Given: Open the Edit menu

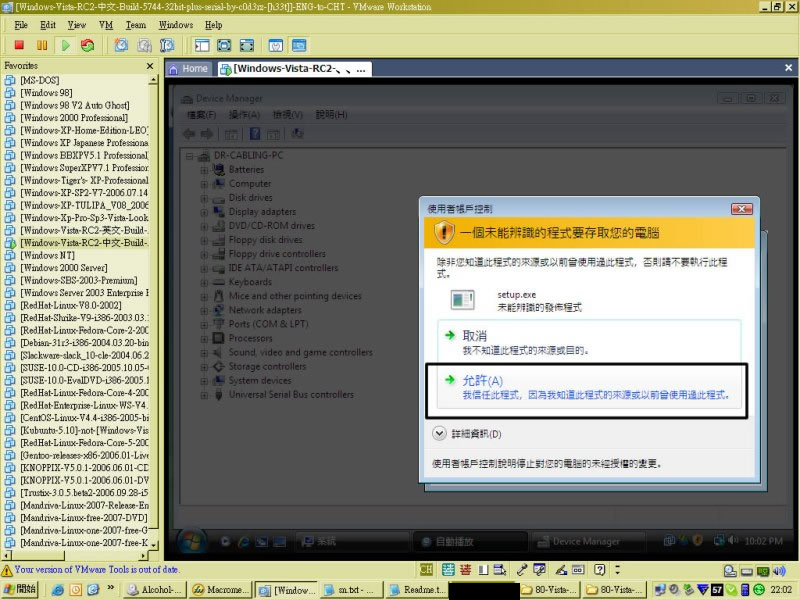Looking at the screenshot, I should point(48,25).
